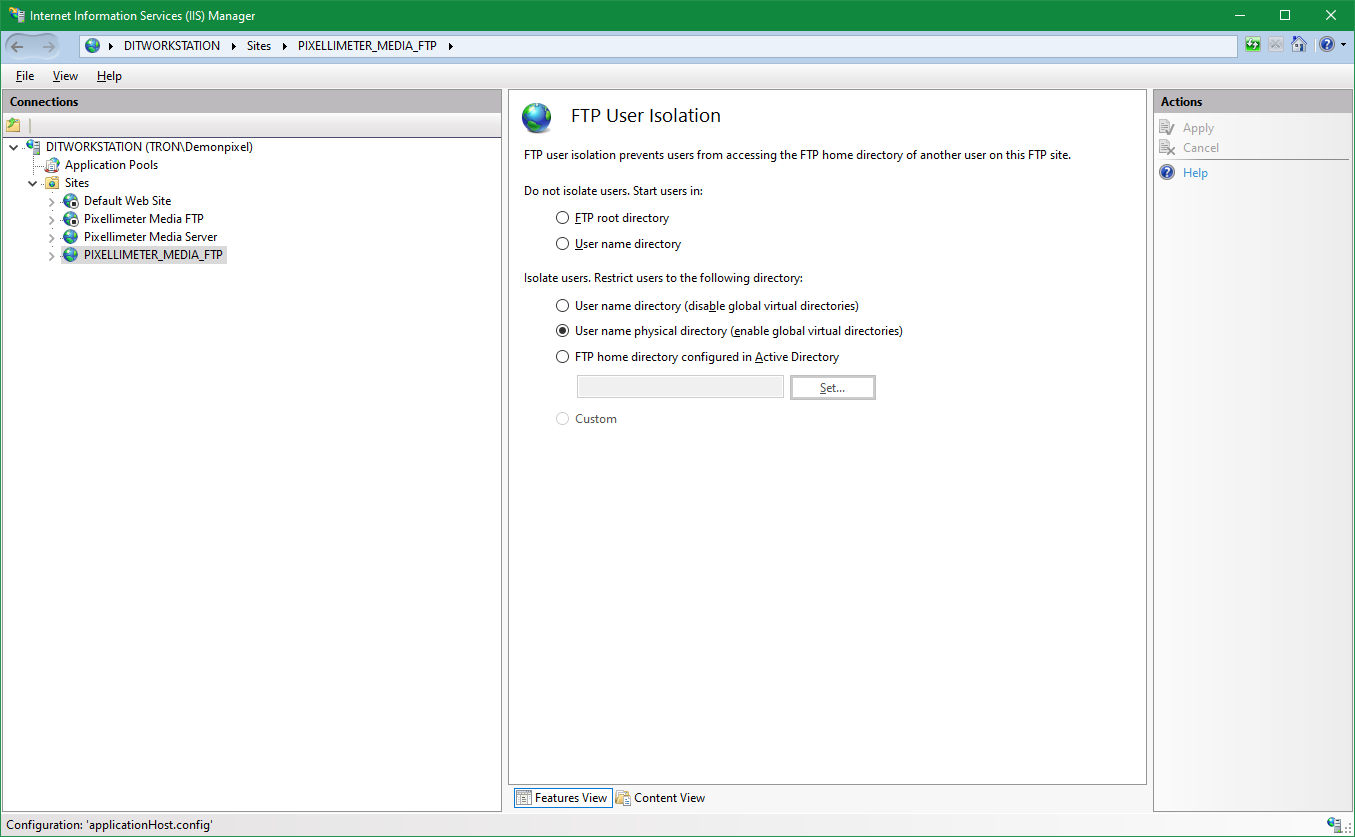The height and width of the screenshot is (837, 1355).
Task: Select DITWORKSTATION (TRON\Demonpixel) tree label
Action: coord(149,147)
